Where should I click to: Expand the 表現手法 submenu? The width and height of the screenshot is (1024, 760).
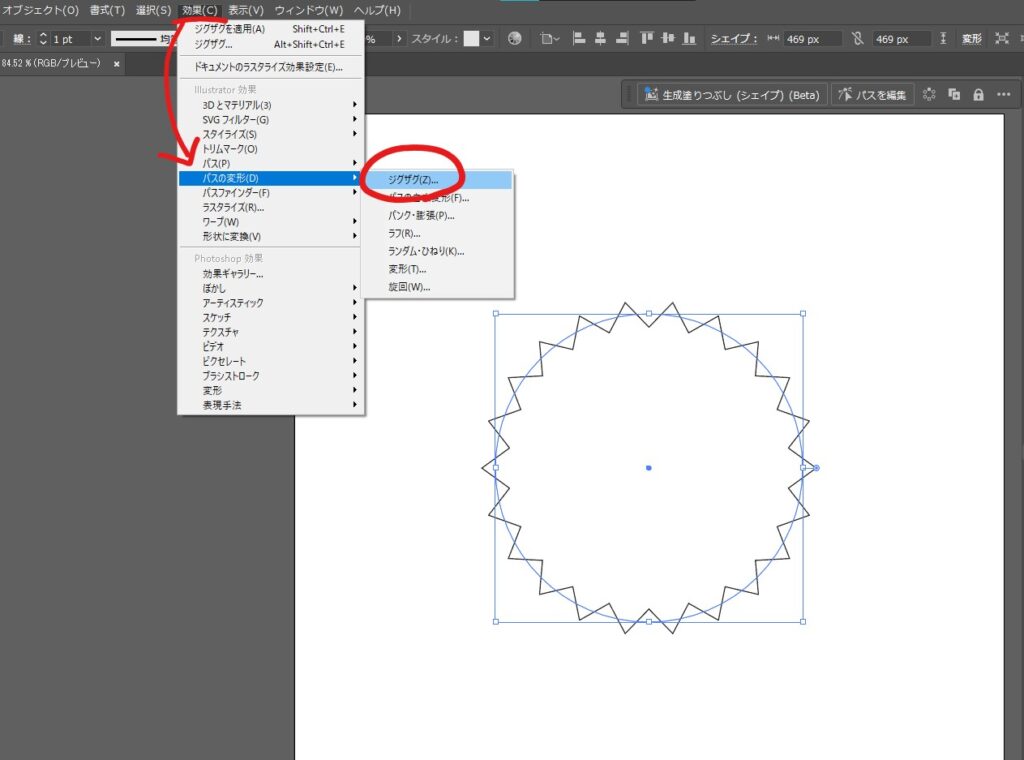(271, 405)
